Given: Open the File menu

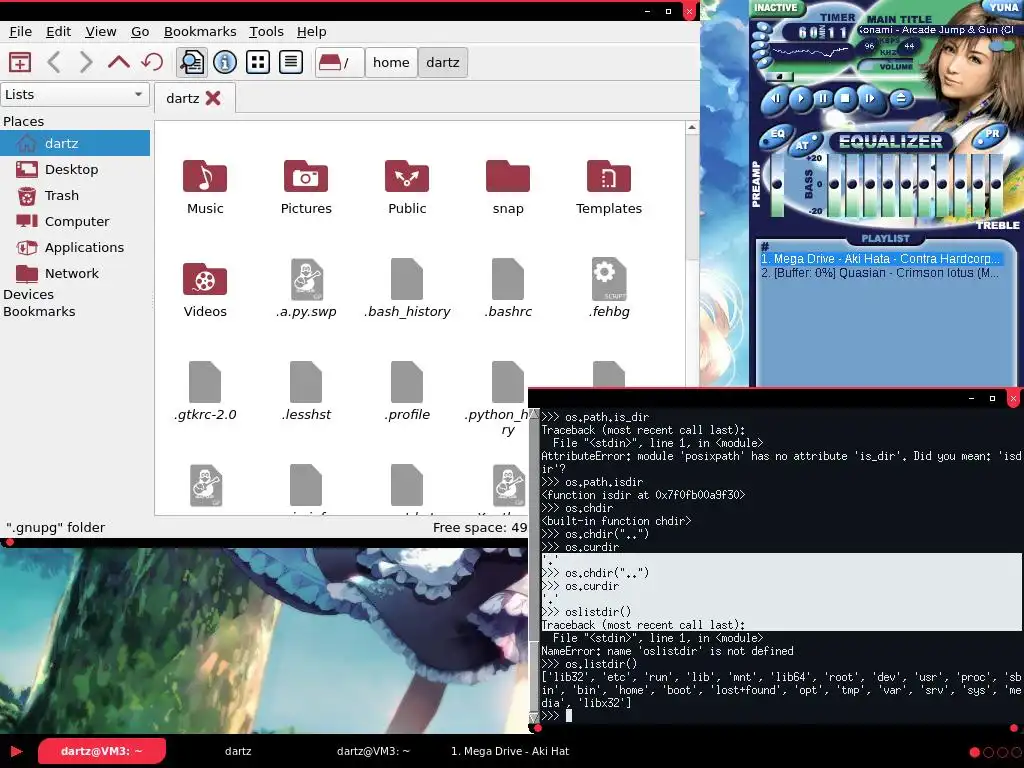Looking at the screenshot, I should coord(20,31).
